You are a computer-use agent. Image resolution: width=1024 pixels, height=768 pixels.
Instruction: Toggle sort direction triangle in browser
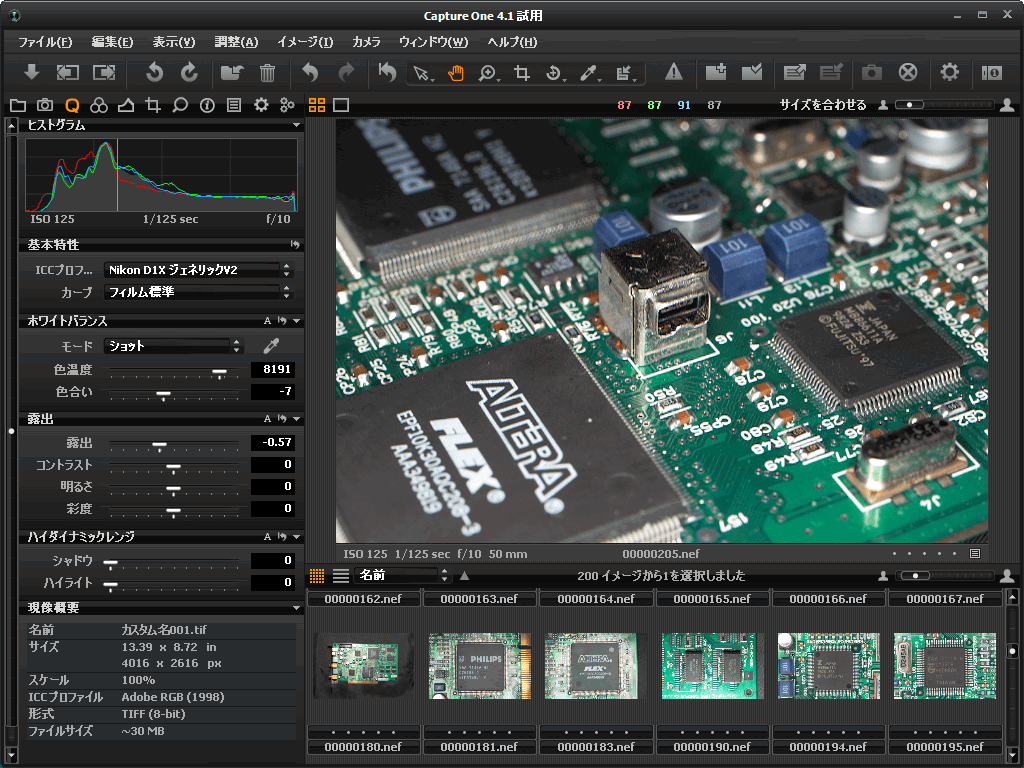464,575
